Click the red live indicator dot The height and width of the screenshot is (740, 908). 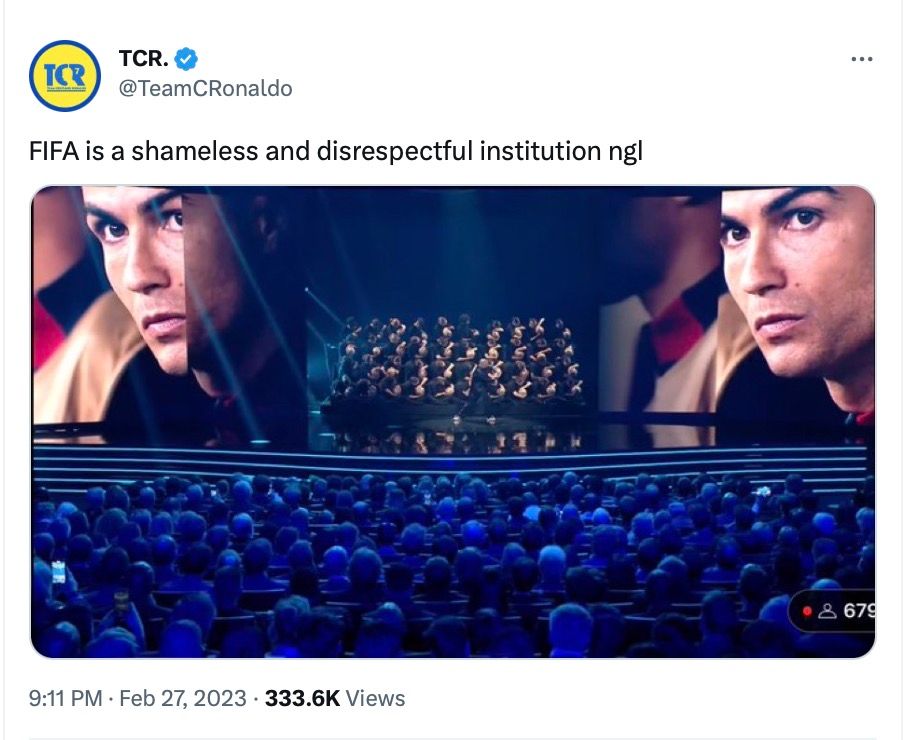(808, 610)
